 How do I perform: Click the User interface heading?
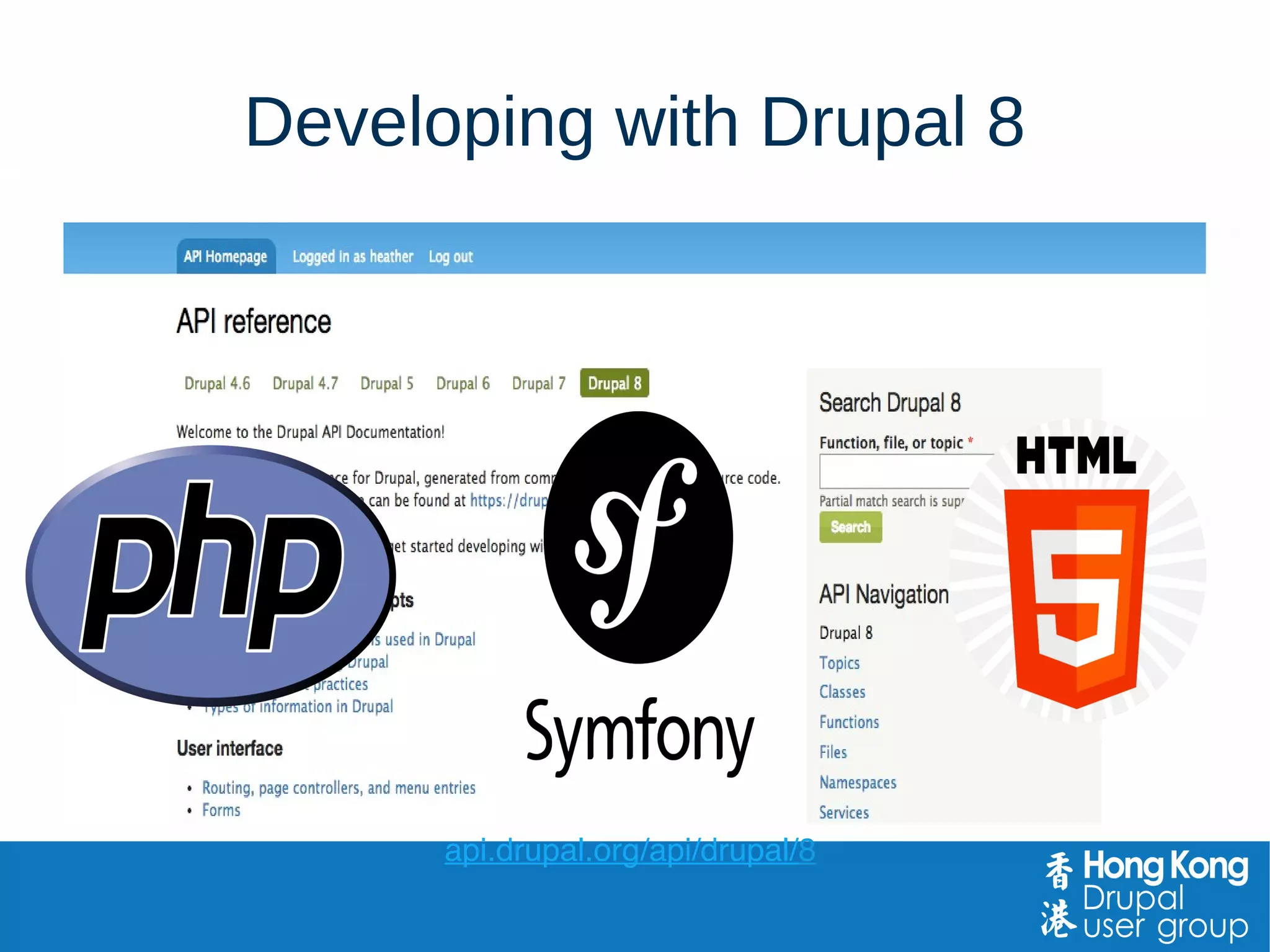click(229, 748)
